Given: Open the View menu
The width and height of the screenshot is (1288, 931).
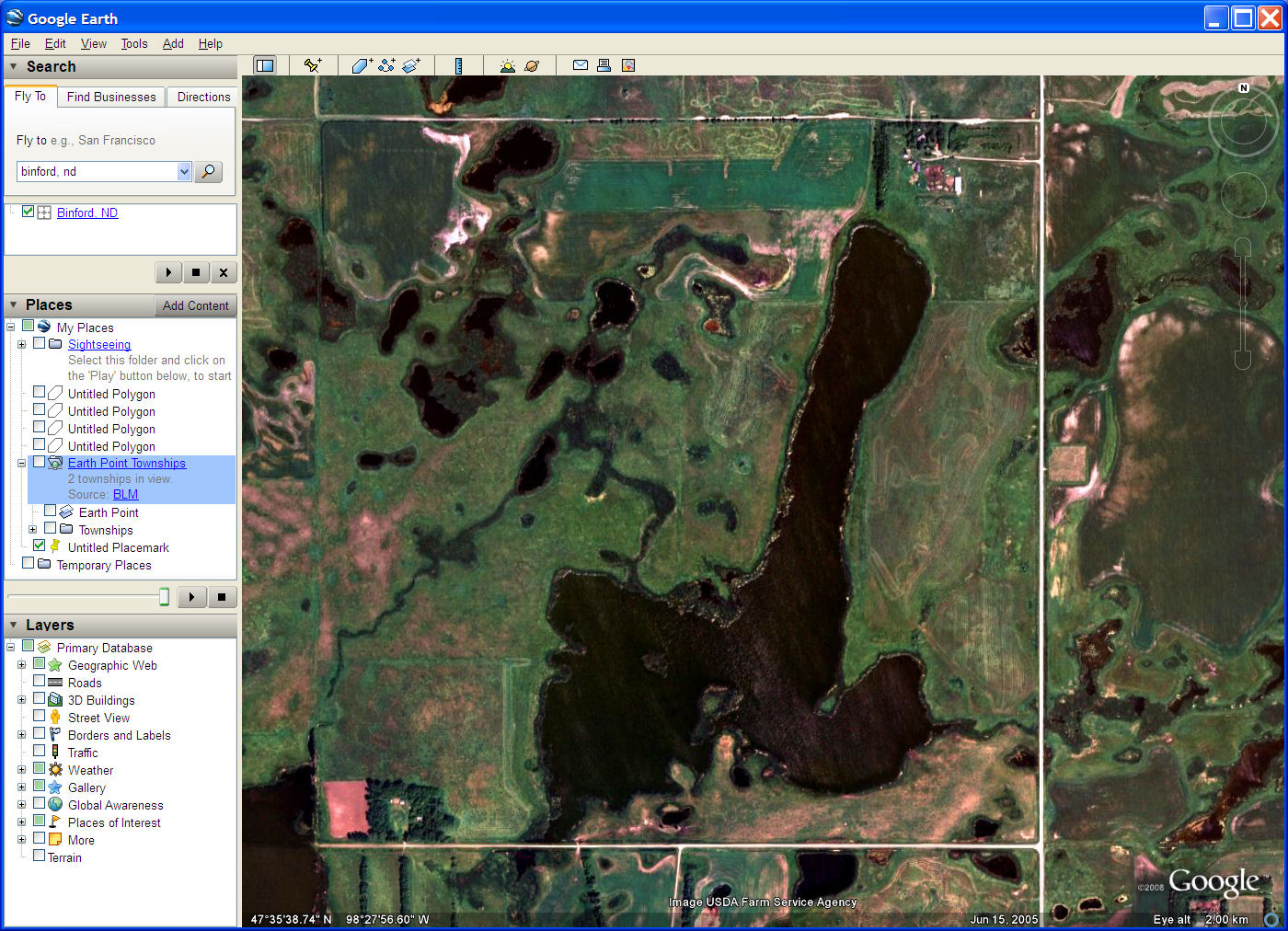Looking at the screenshot, I should tap(94, 43).
